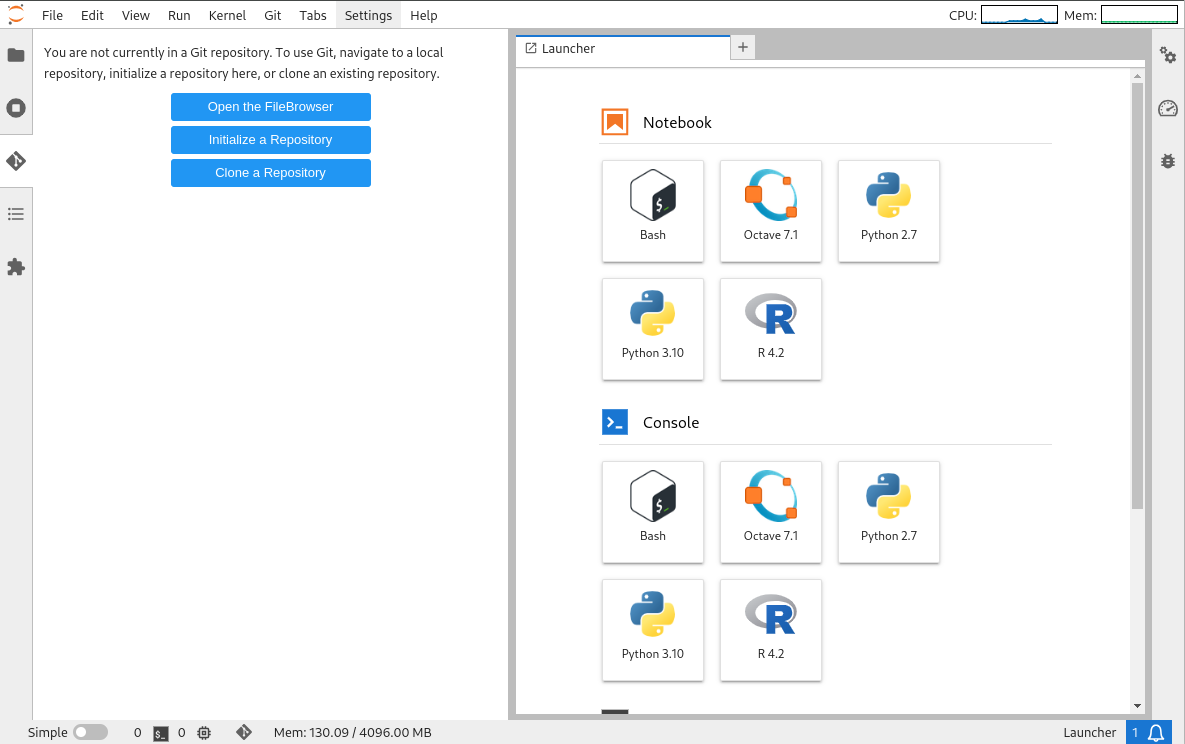The image size is (1185, 744).
Task: Click Open the FileBrowser button
Action: point(271,107)
